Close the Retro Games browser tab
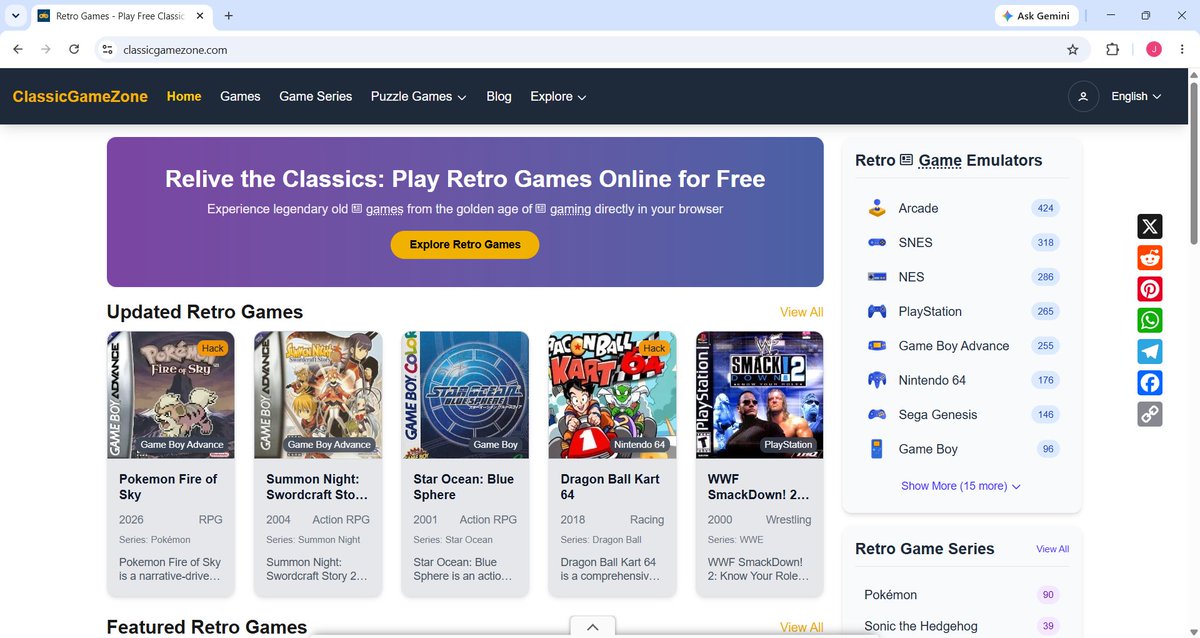Screen dimensions: 1200x638 pos(200,16)
